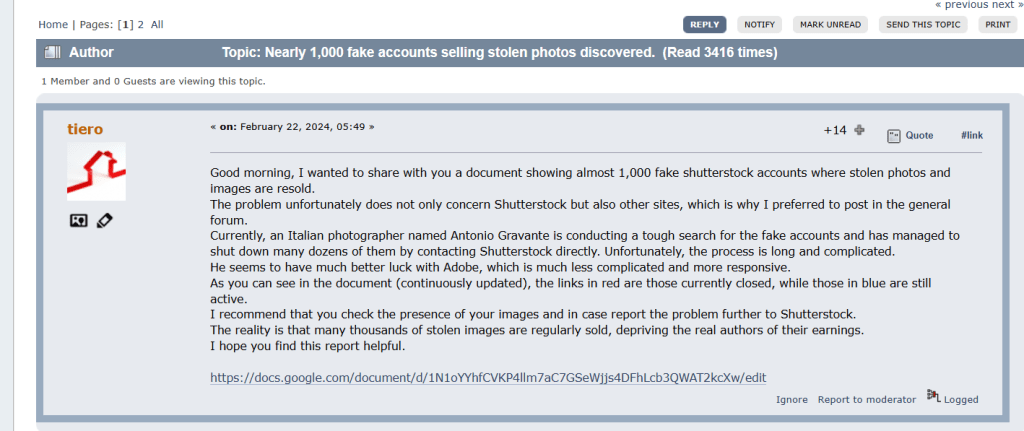This screenshot has height=431, width=1024.
Task: Click the #link post permalink
Action: tap(971, 136)
